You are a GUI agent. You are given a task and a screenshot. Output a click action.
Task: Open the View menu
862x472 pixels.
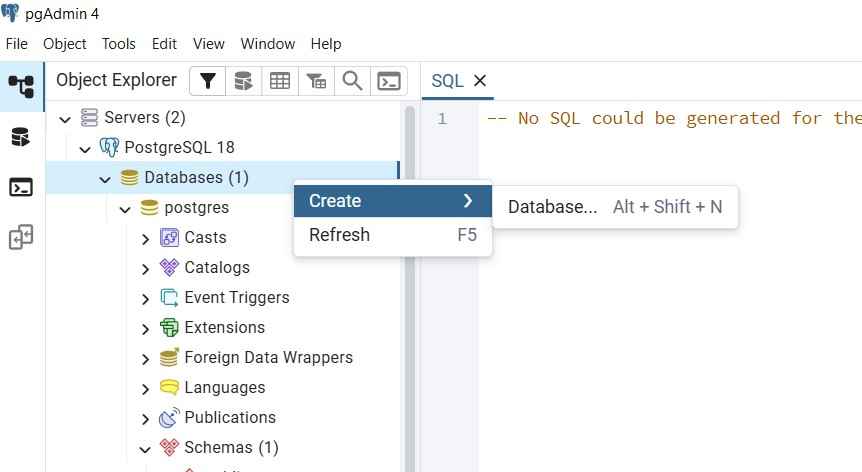tap(208, 44)
